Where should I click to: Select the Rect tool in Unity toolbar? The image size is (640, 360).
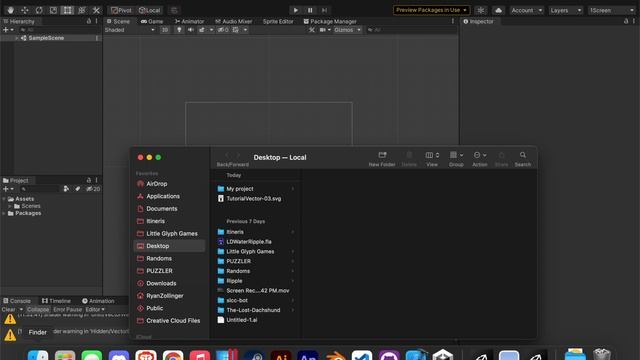[x=67, y=10]
